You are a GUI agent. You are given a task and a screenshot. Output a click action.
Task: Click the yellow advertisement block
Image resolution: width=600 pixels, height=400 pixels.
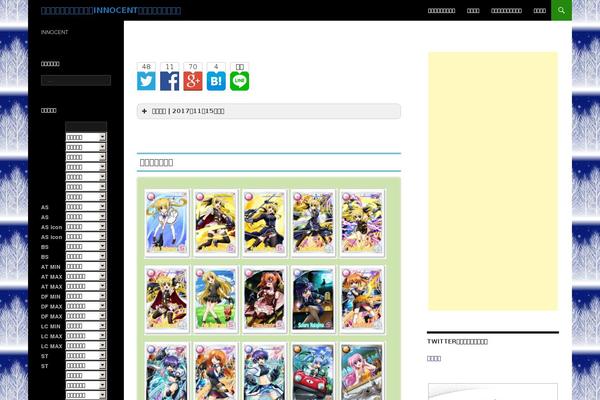point(493,181)
